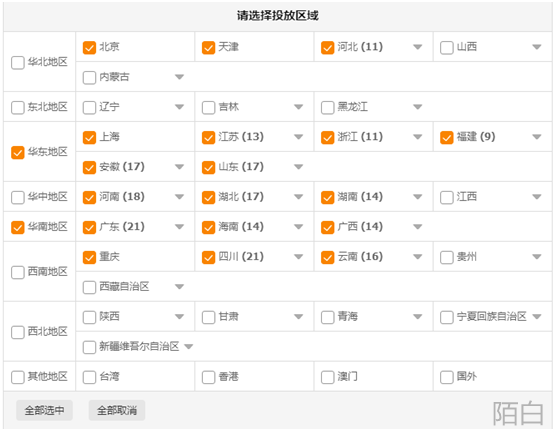Click the 全部选中 button
This screenshot has height=431, width=558.
pos(44,410)
